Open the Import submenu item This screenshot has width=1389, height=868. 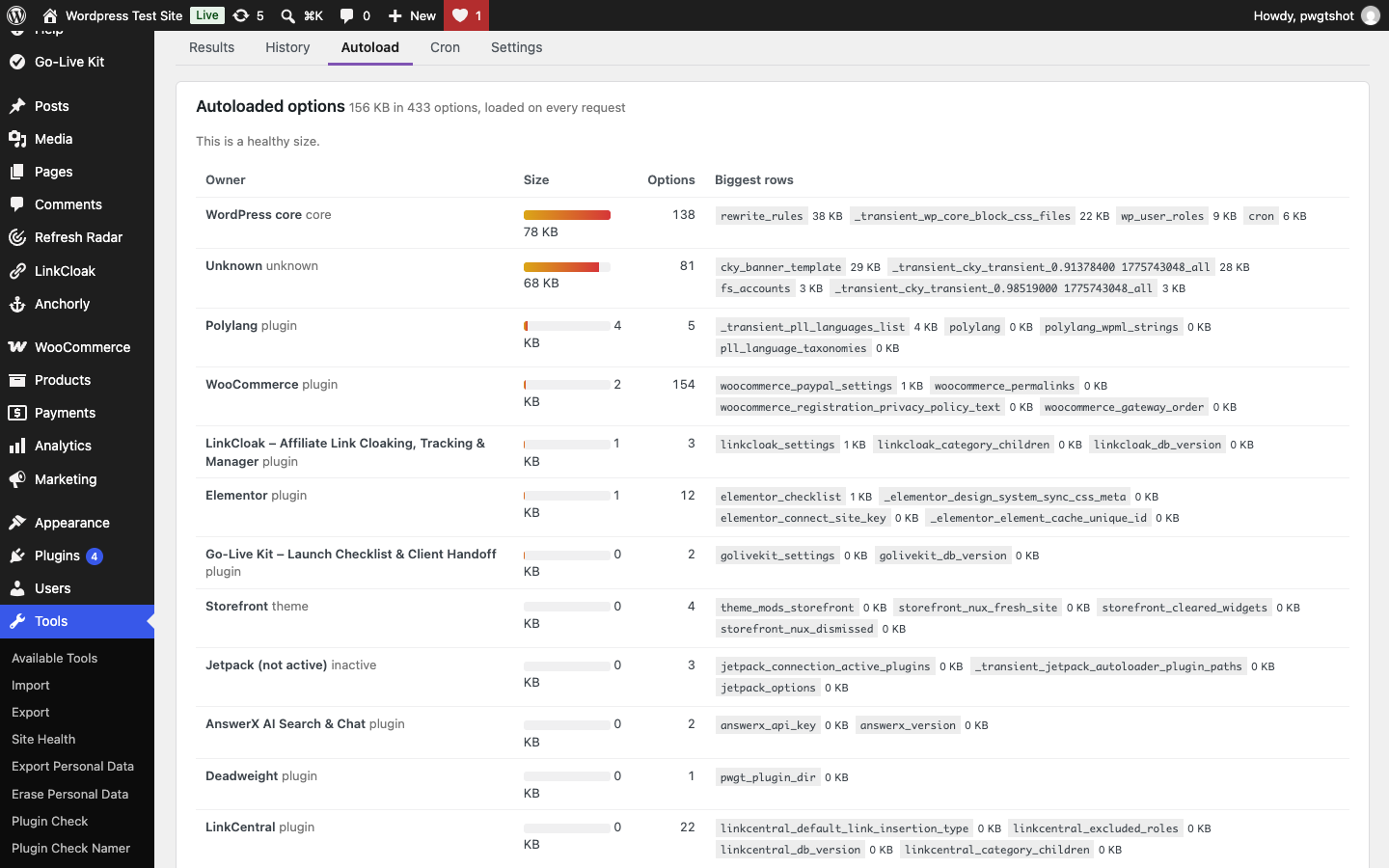31,685
